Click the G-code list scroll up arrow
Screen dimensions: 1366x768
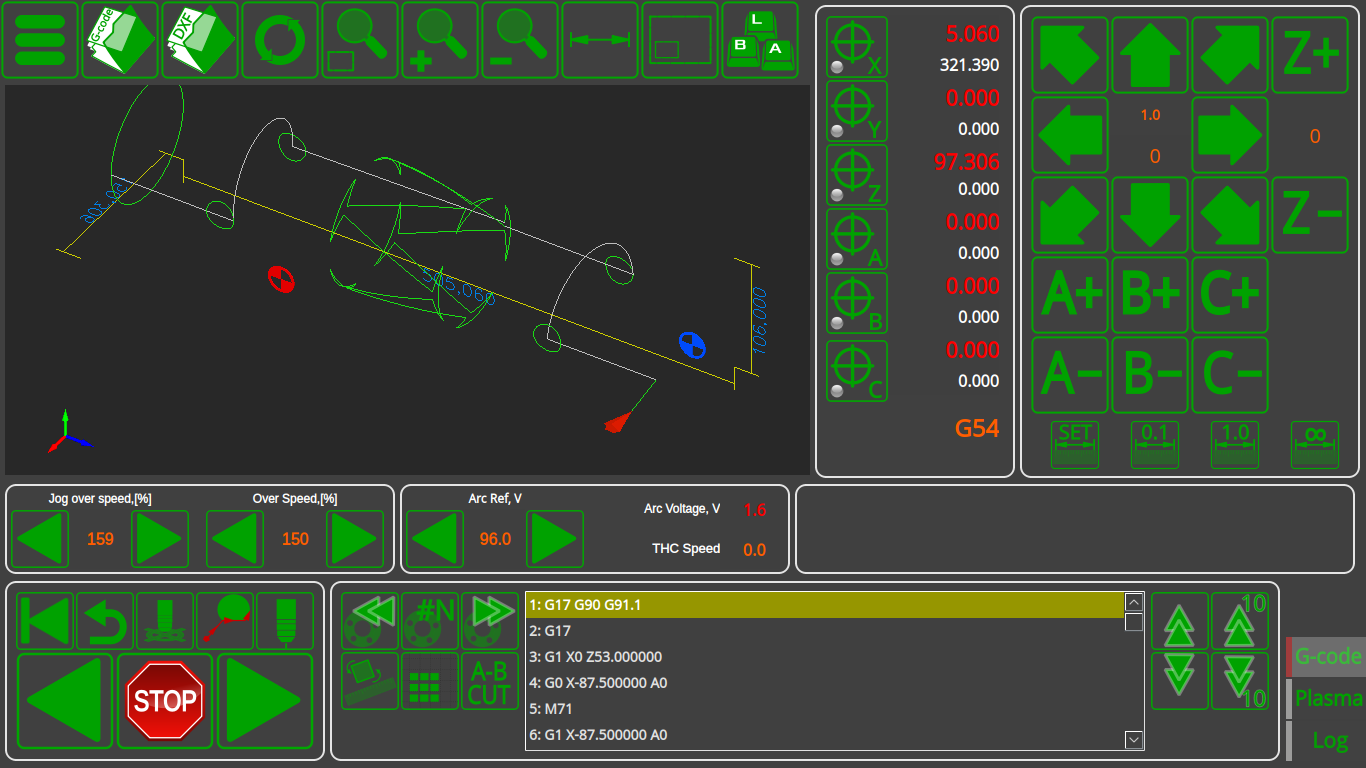pos(1134,602)
